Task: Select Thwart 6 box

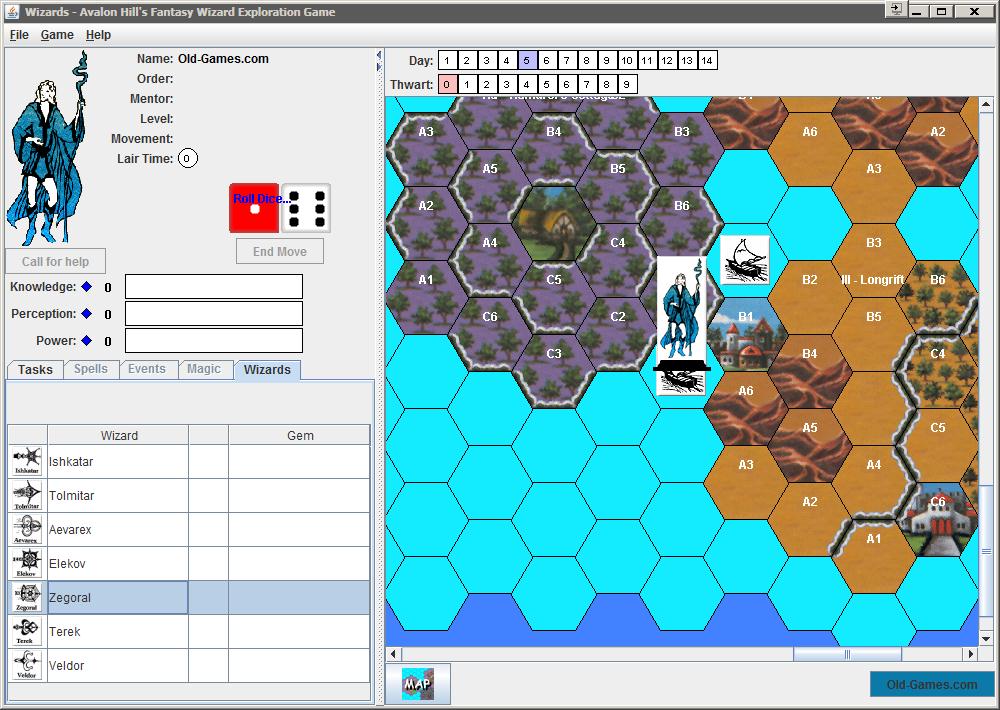Action: coord(566,84)
